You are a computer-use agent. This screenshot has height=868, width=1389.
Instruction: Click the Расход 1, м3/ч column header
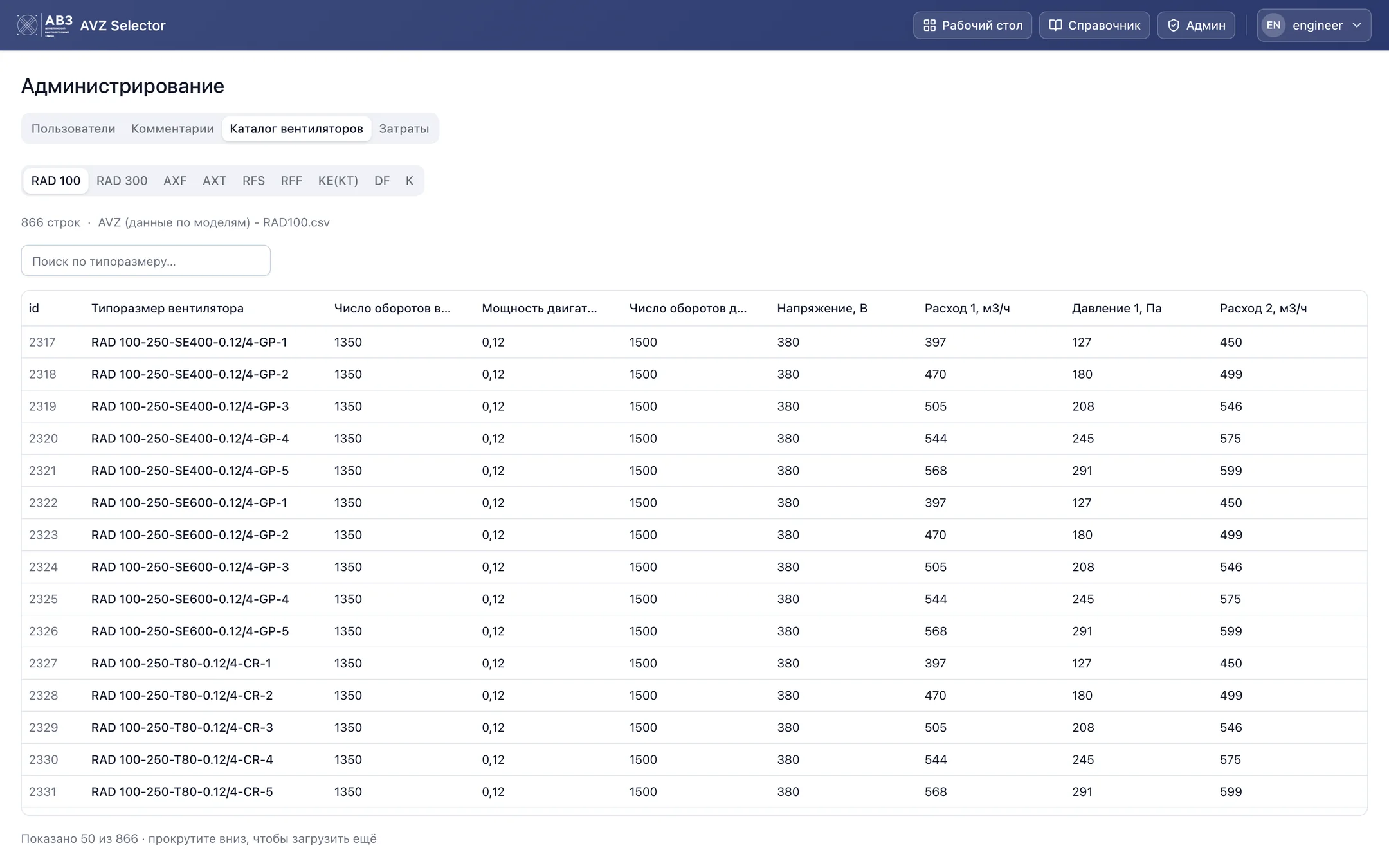967,308
